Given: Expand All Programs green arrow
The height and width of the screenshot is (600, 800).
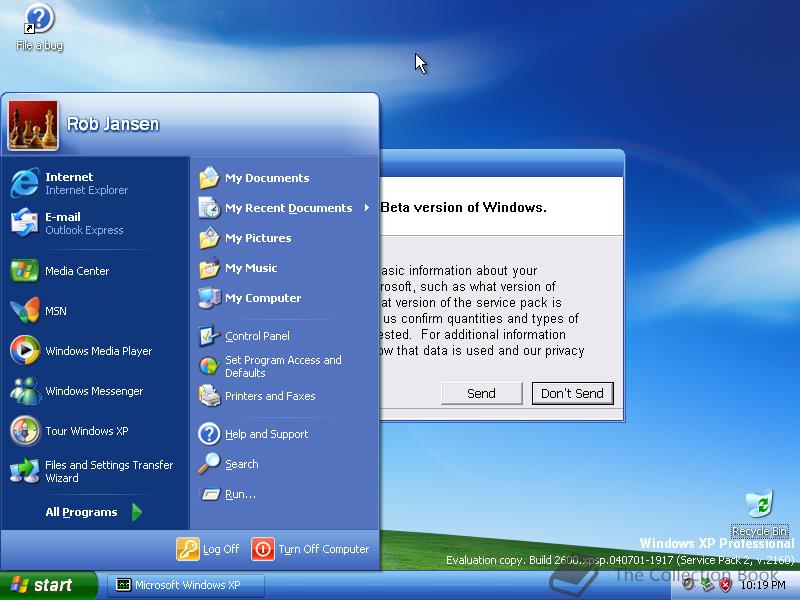Looking at the screenshot, I should 136,512.
